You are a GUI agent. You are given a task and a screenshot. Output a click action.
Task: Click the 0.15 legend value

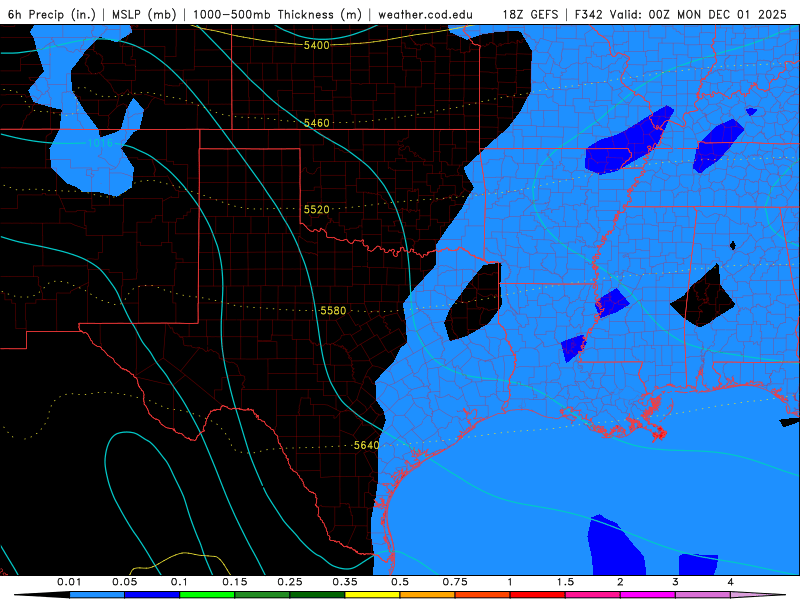[x=235, y=582]
